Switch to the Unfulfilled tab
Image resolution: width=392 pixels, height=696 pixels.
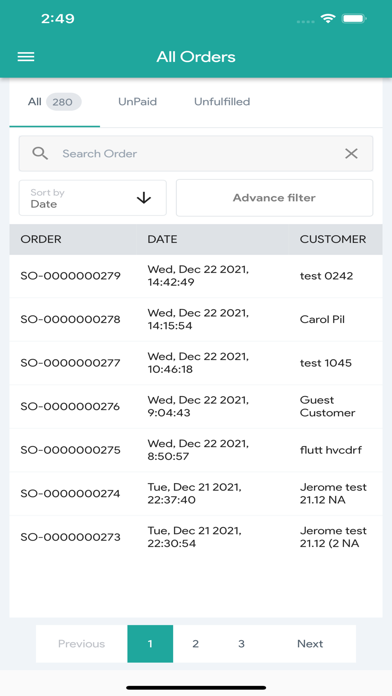(x=222, y=102)
